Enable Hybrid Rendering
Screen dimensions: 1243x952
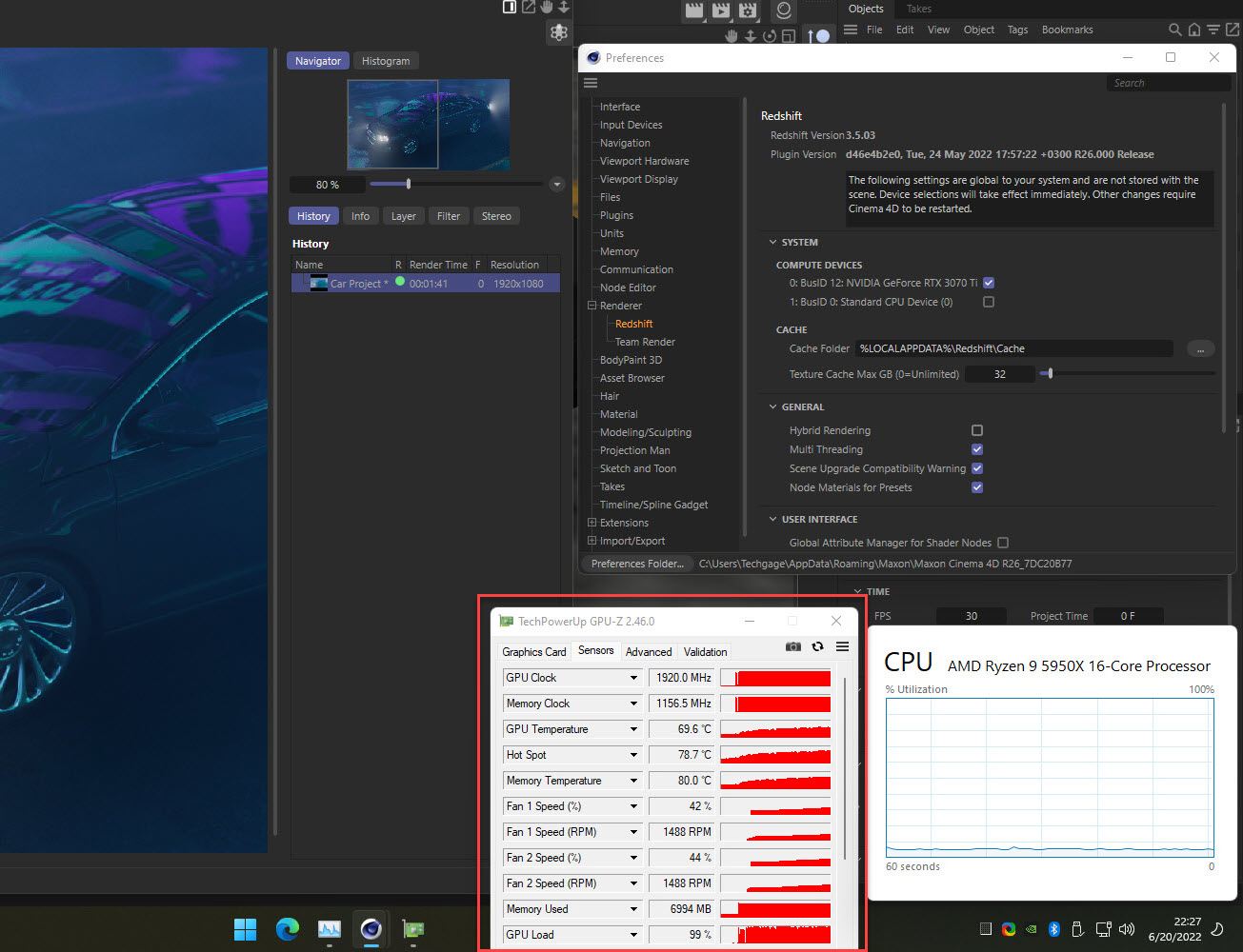(x=976, y=429)
